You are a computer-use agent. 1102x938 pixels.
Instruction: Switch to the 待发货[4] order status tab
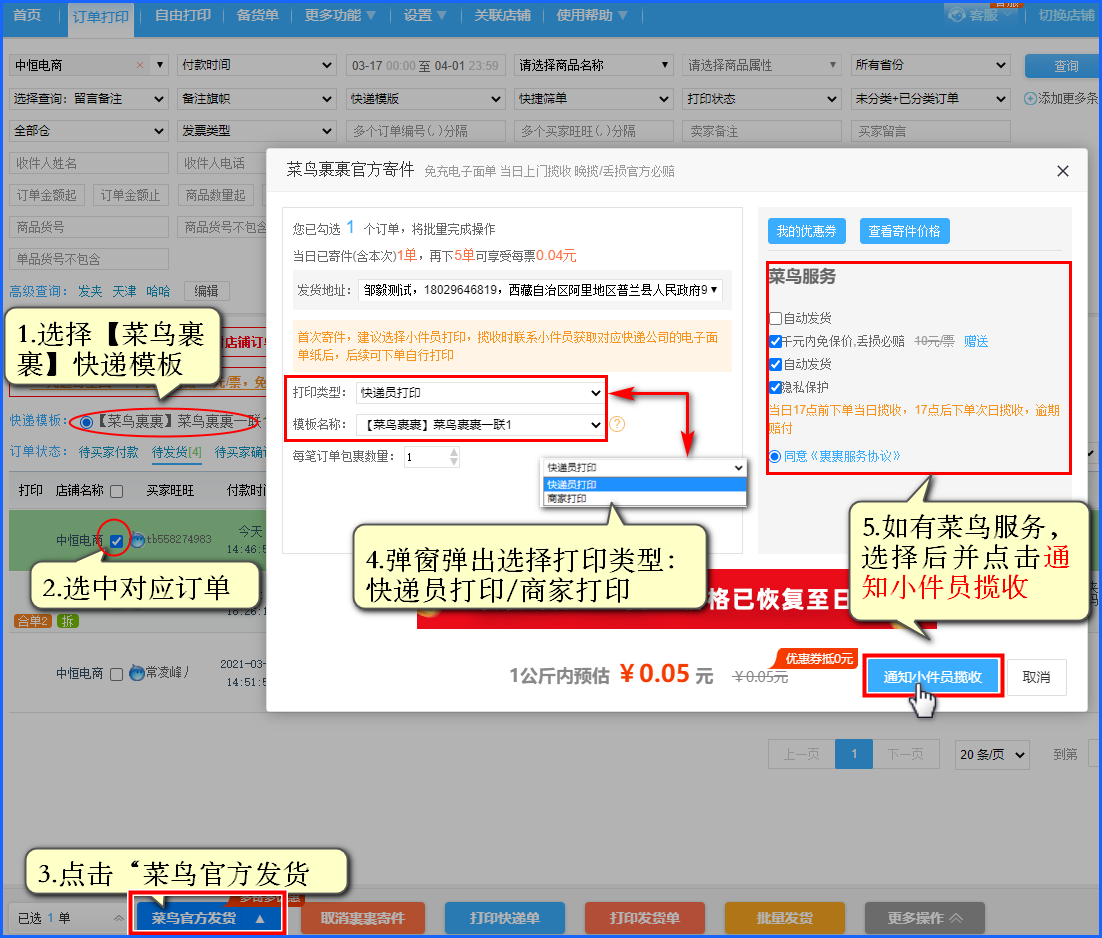(176, 452)
